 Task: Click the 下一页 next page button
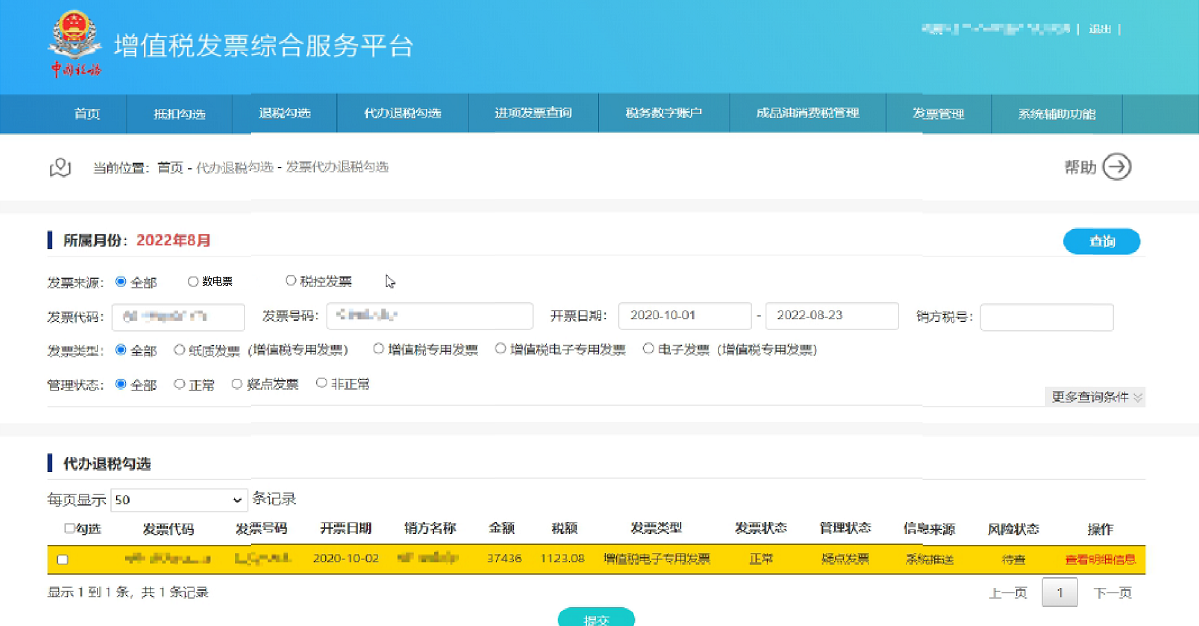1112,593
